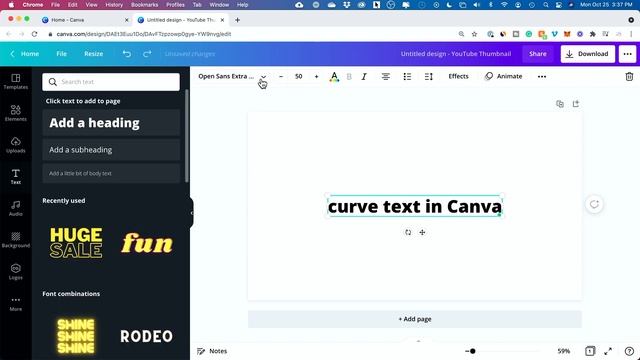Add a heading to the page
Viewport: 640px width, 360px height.
click(111, 122)
